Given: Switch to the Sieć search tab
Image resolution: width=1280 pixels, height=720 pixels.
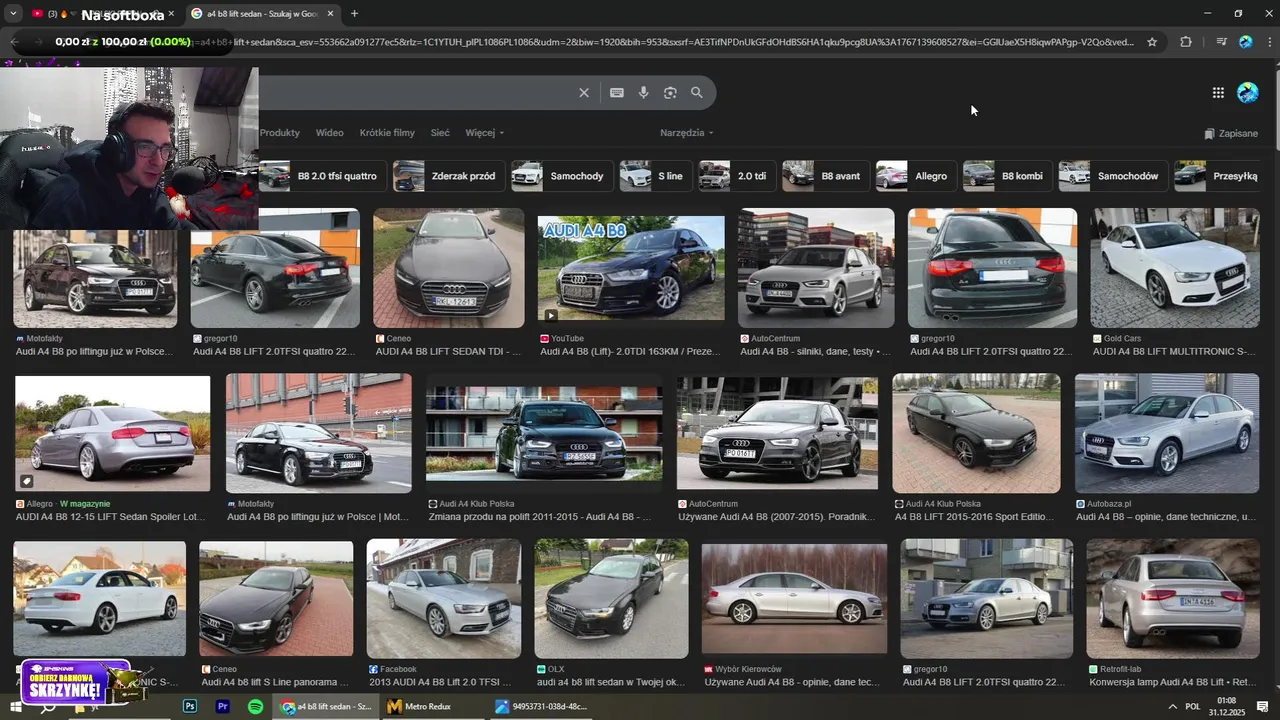Looking at the screenshot, I should [x=440, y=133].
